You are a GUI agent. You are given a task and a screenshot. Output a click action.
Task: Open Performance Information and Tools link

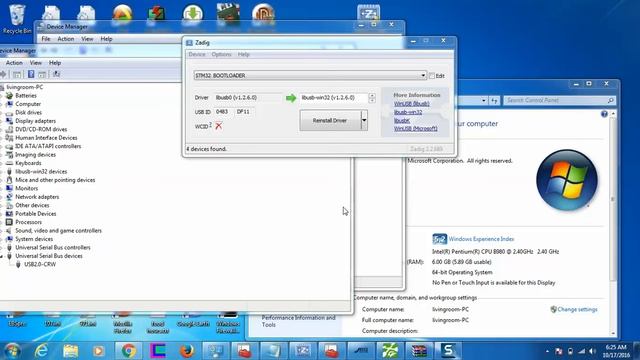click(x=298, y=321)
